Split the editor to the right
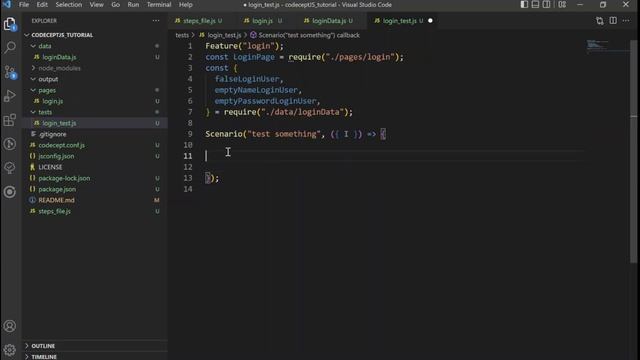The height and width of the screenshot is (360, 640). (x=613, y=21)
